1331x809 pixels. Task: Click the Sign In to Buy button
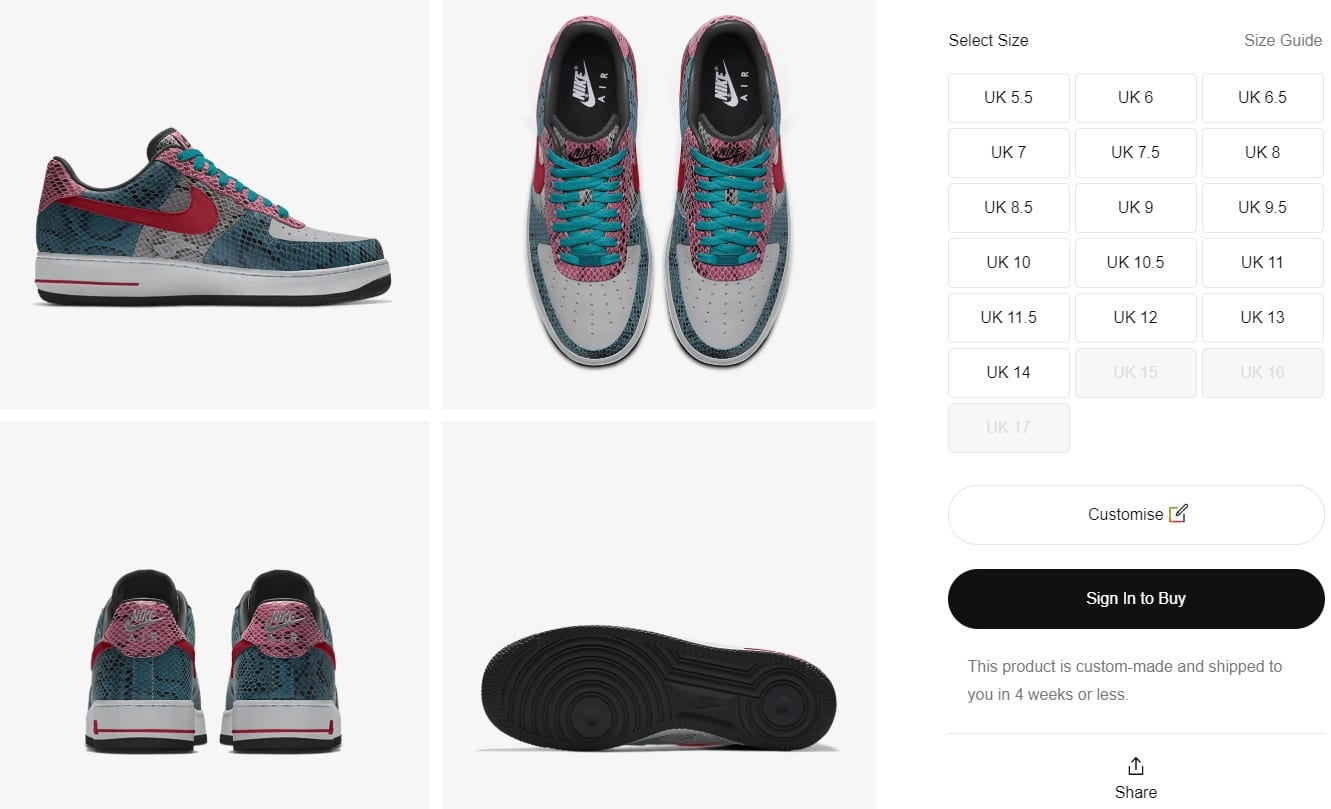tap(1136, 599)
